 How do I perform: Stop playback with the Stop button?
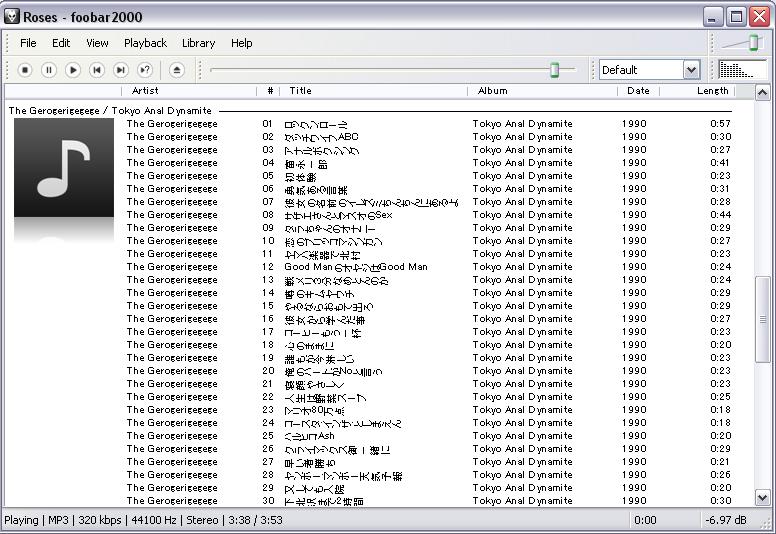click(x=25, y=70)
